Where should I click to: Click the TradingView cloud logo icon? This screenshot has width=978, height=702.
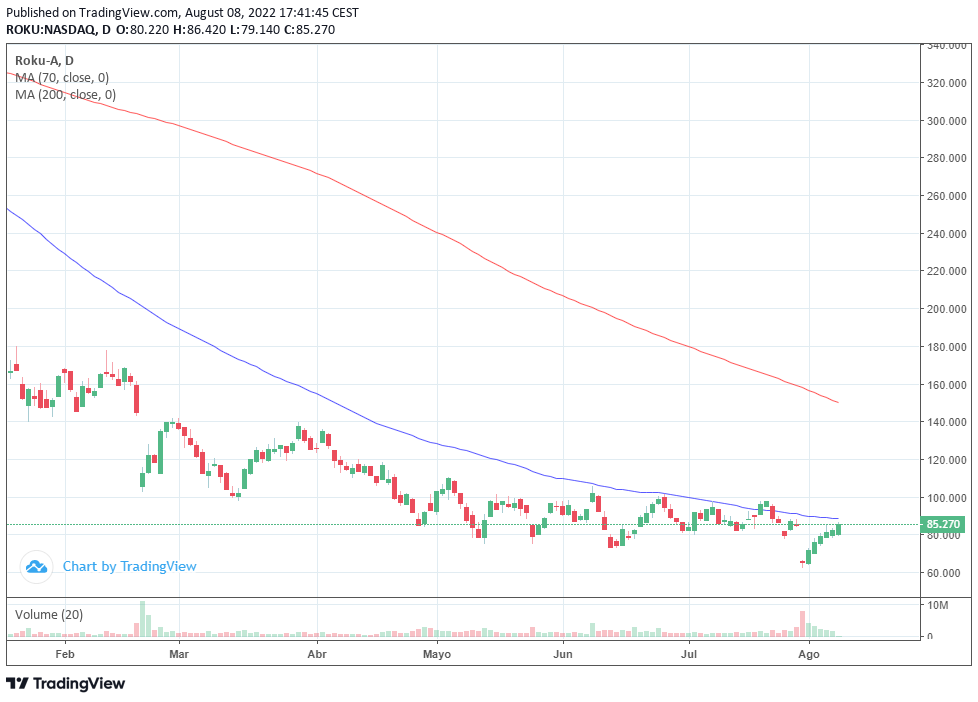[x=36, y=567]
